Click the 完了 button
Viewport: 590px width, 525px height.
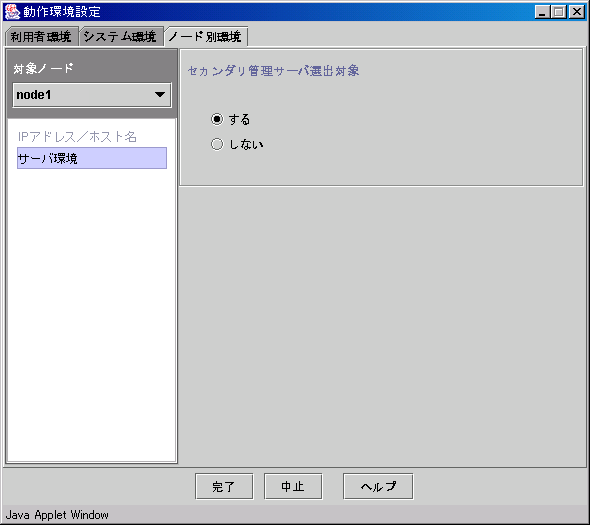click(x=224, y=486)
